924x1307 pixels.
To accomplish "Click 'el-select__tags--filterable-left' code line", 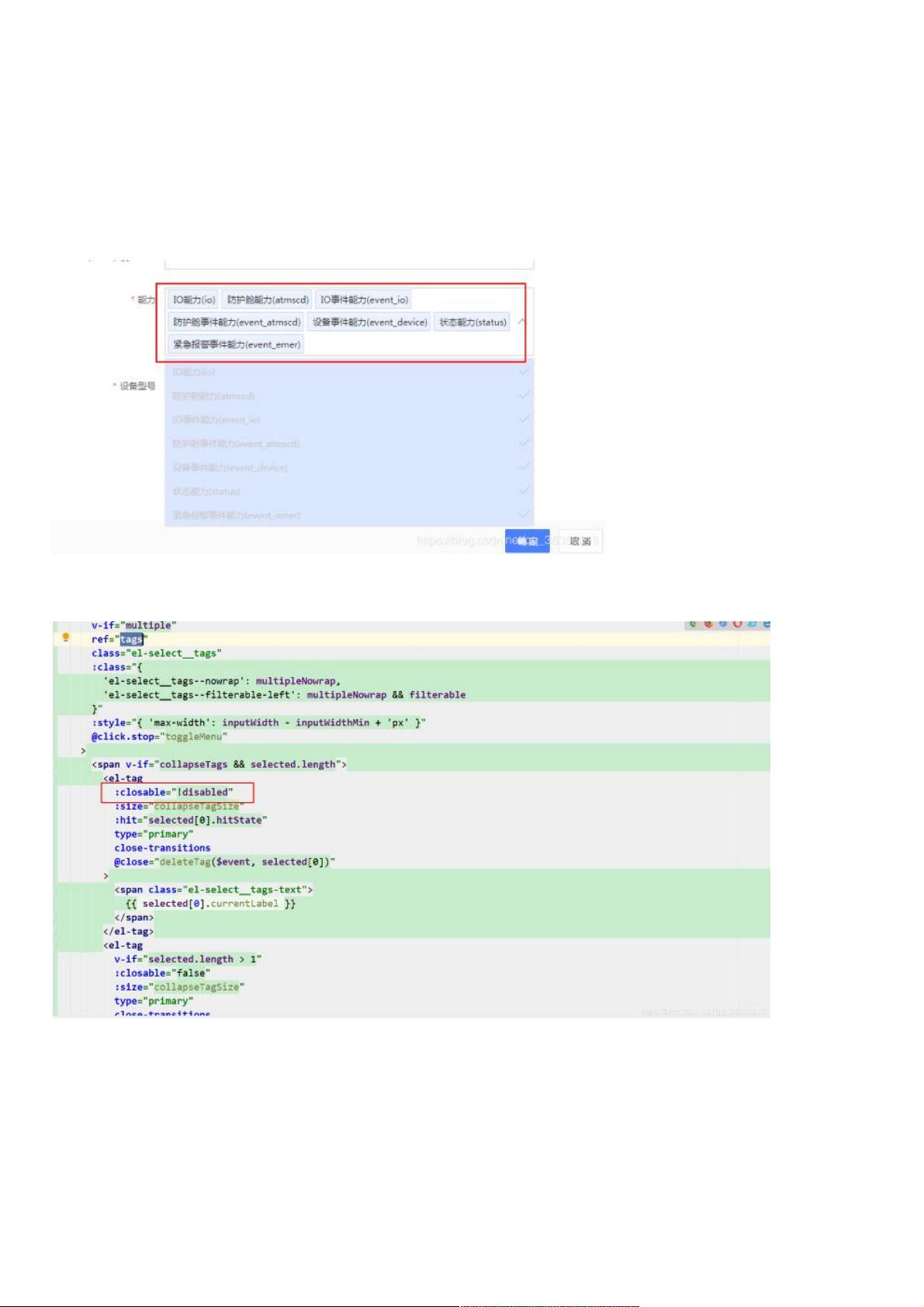I will coord(285,695).
